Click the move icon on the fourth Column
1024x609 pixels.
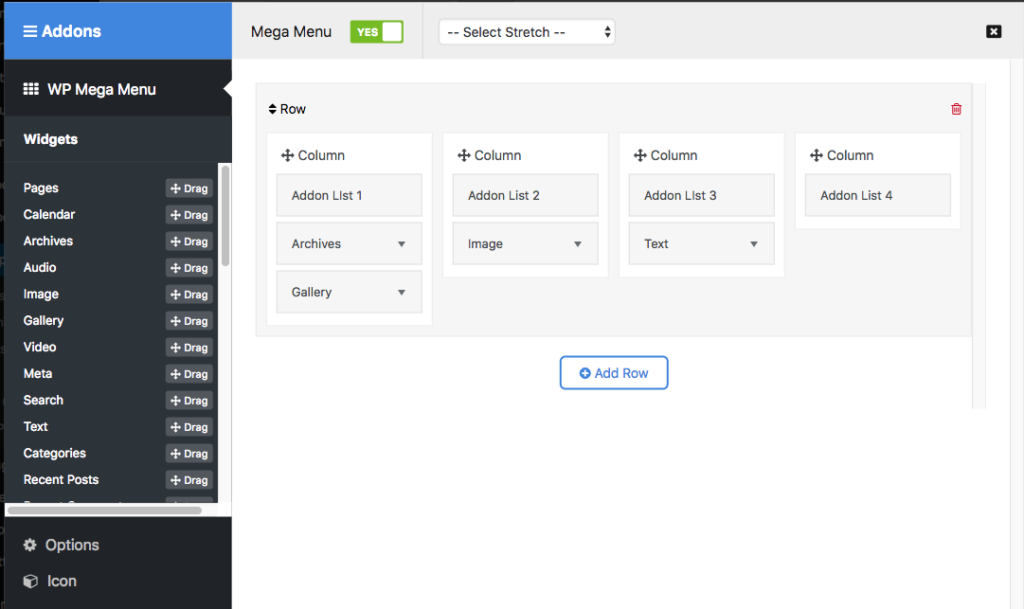coord(816,155)
